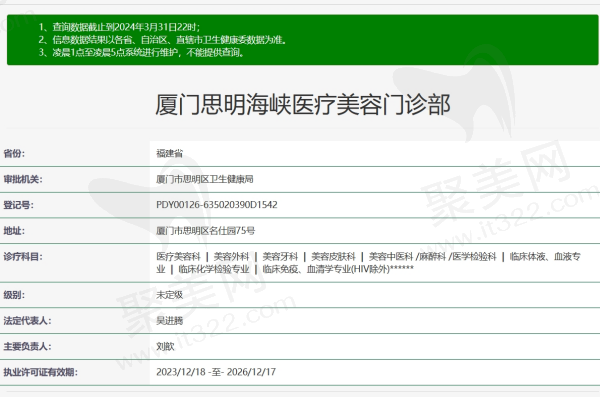Click the 美容皮肤科 department entry
This screenshot has height=397, width=600.
click(x=333, y=256)
